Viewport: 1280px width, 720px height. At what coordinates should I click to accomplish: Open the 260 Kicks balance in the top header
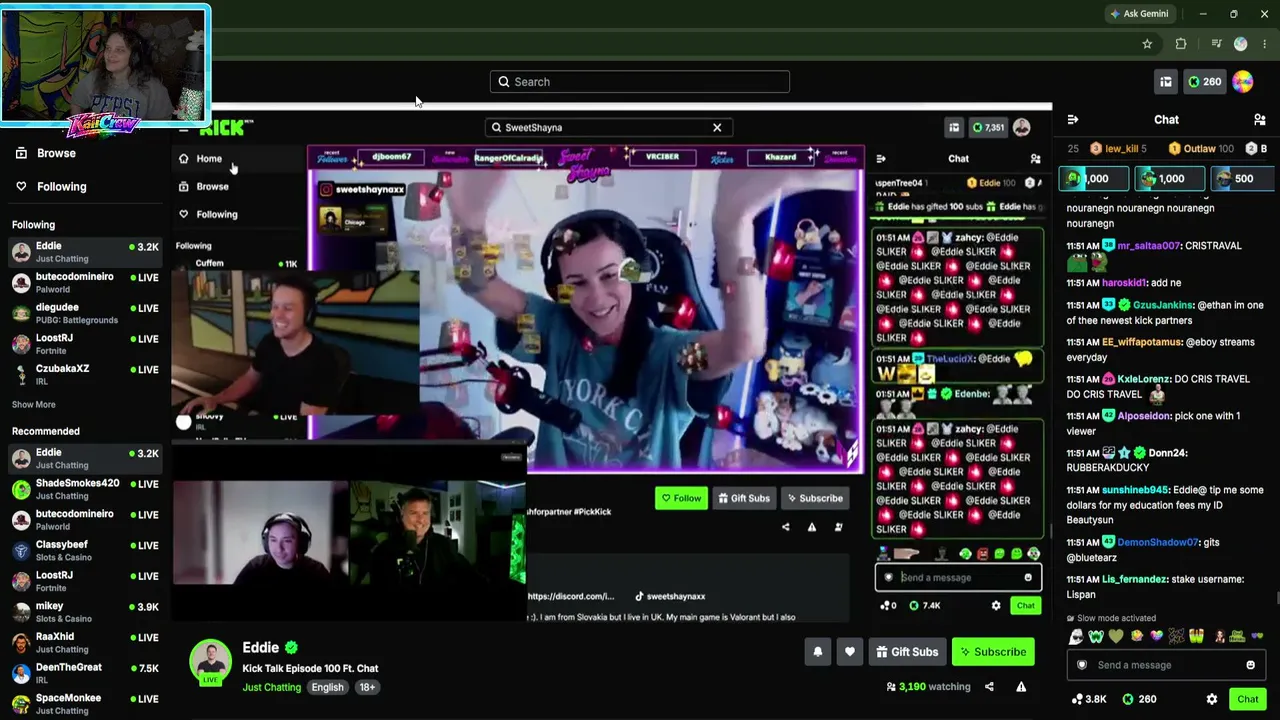coord(1204,82)
